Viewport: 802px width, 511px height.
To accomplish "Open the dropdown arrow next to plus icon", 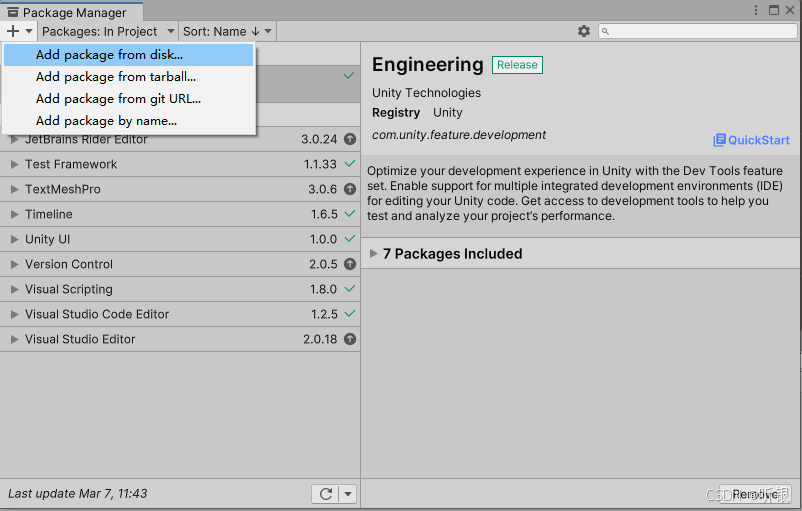I will pos(29,31).
